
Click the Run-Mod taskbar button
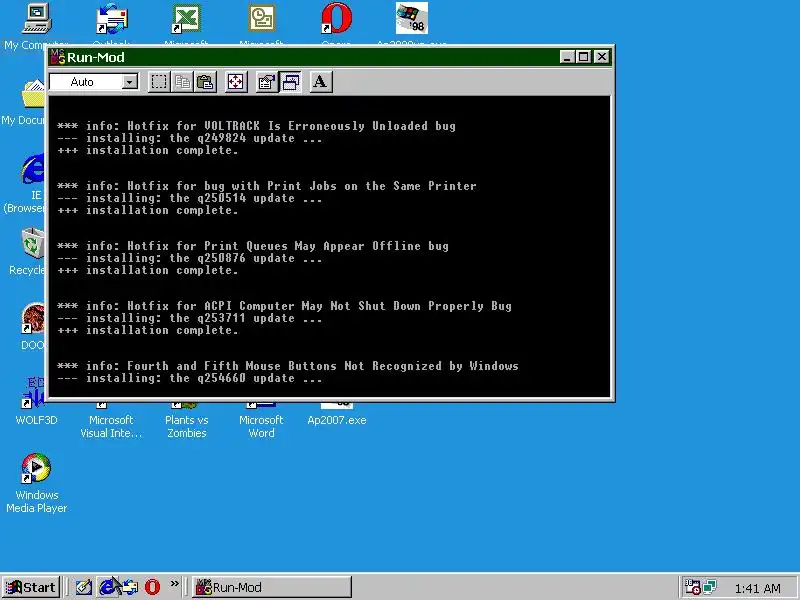272,587
